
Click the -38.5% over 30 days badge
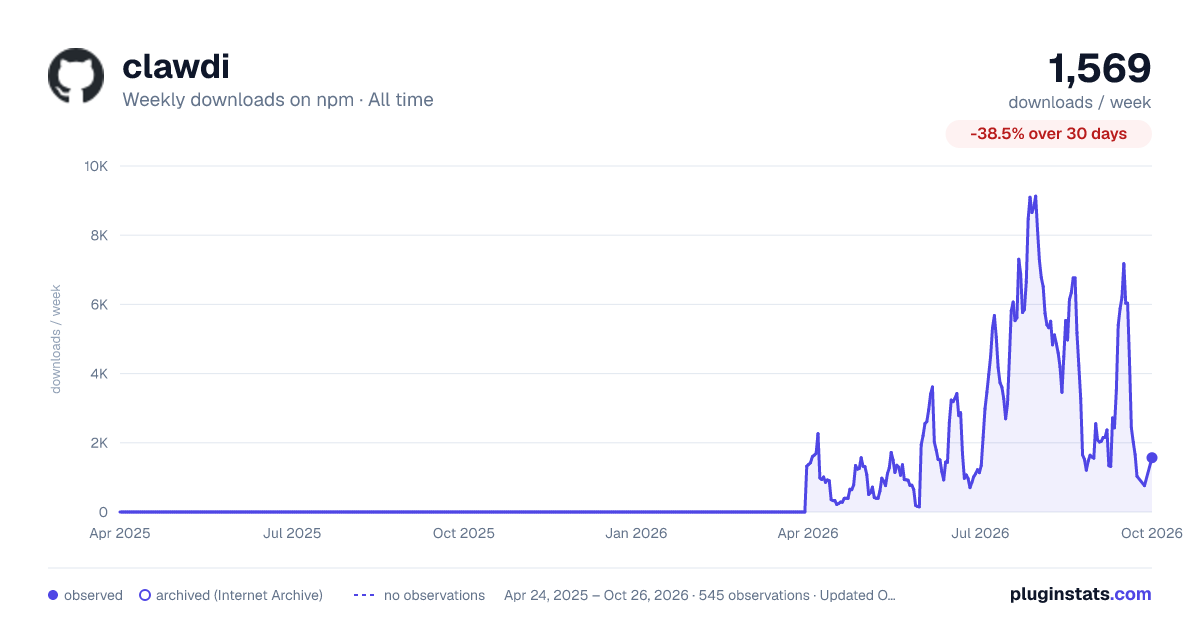[1049, 134]
